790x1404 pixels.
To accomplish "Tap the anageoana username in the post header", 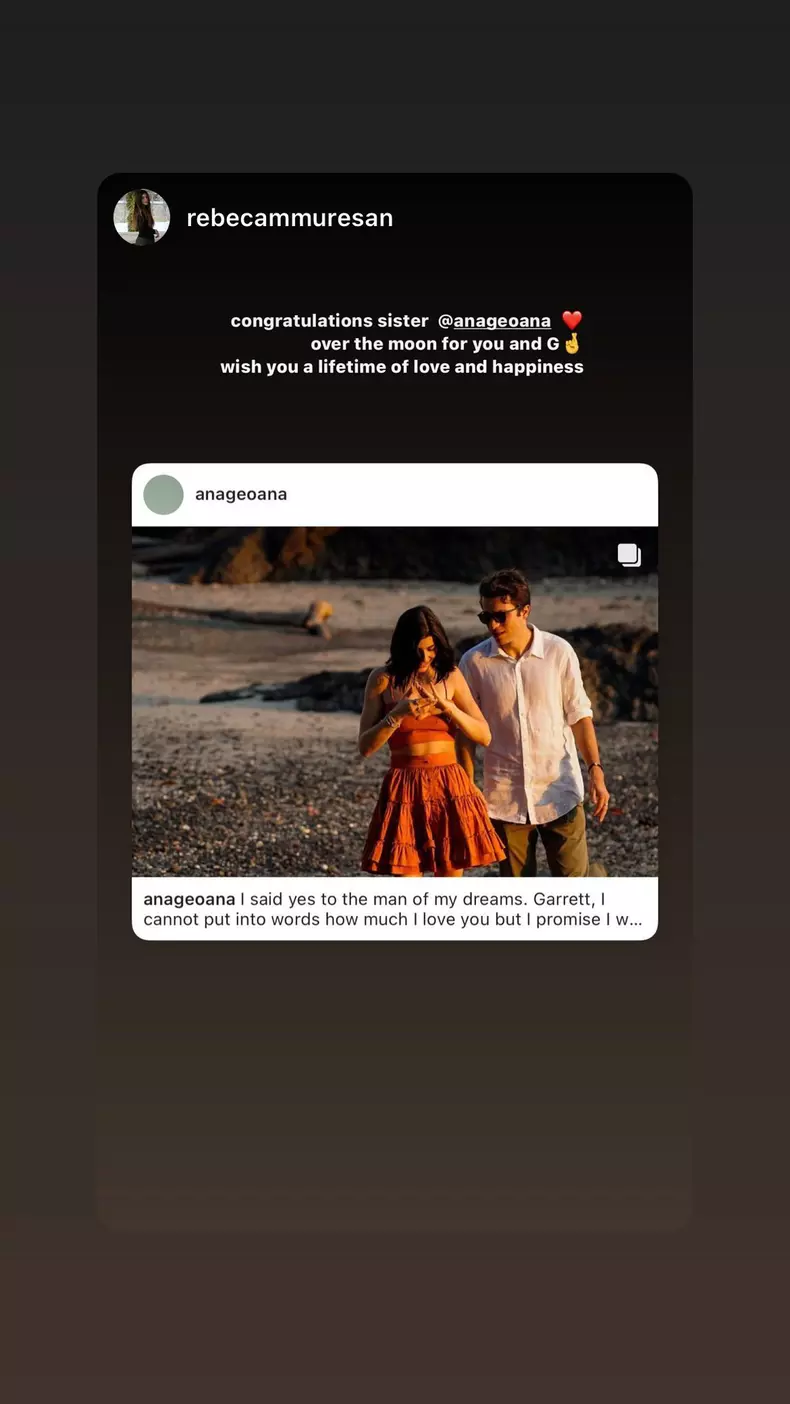I will (241, 495).
